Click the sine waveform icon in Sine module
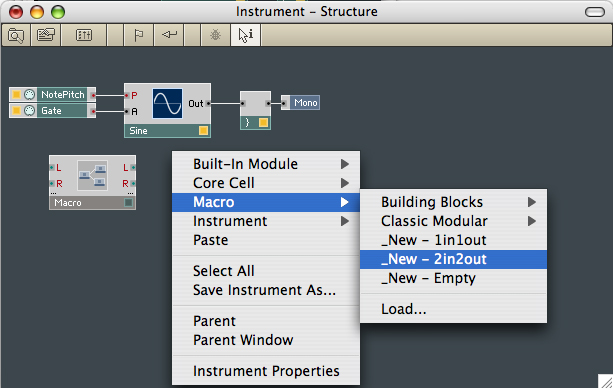613x388 pixels. pos(167,103)
